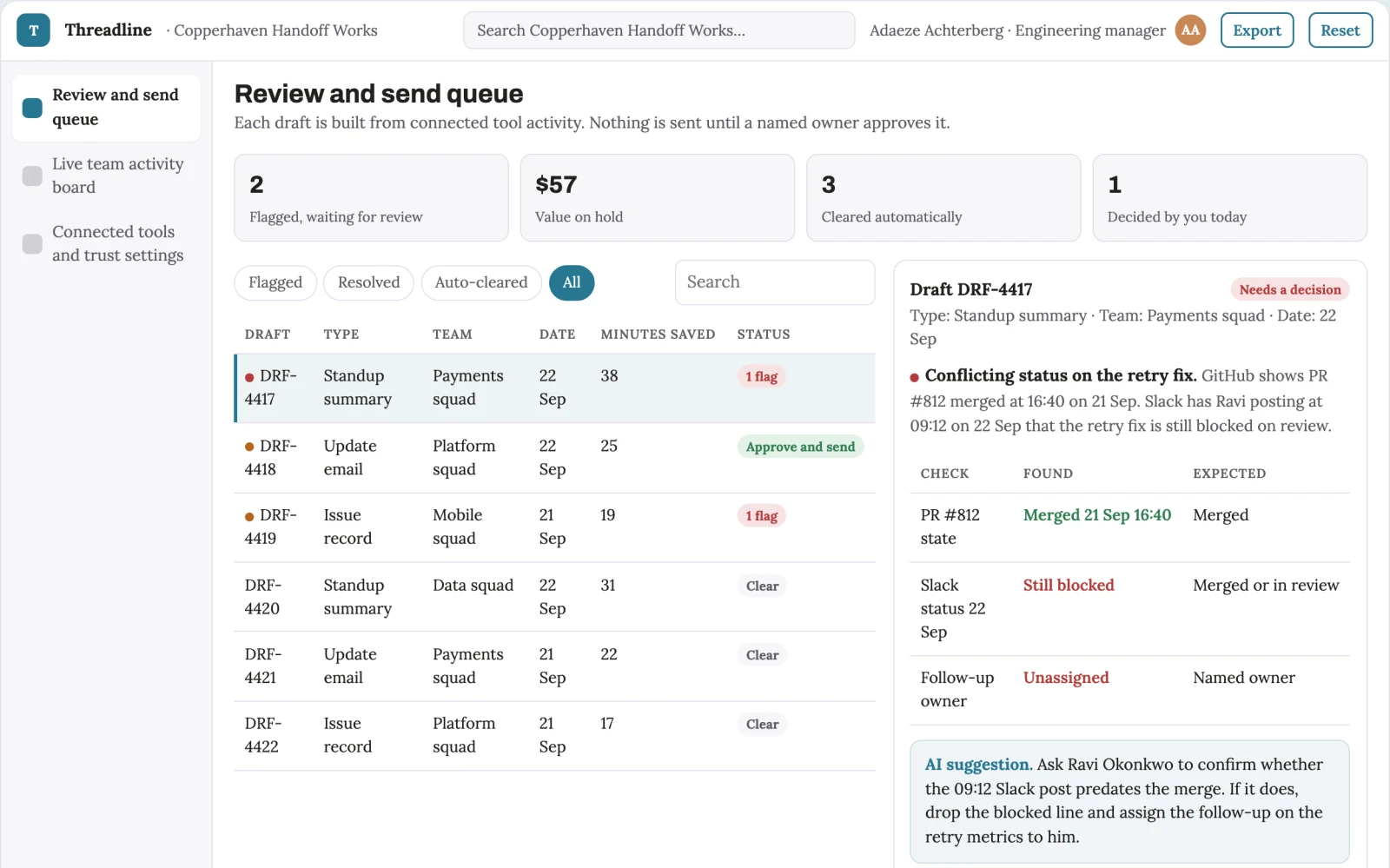Open Connected tools and trust settings

(x=106, y=243)
